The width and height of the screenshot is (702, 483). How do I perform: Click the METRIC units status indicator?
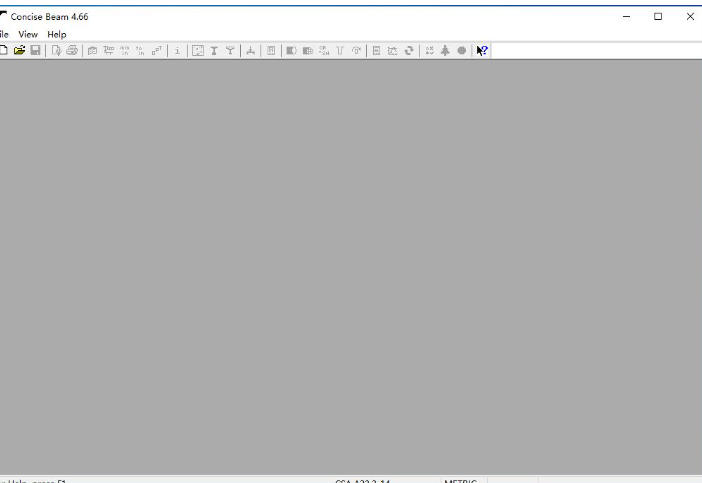(x=461, y=480)
